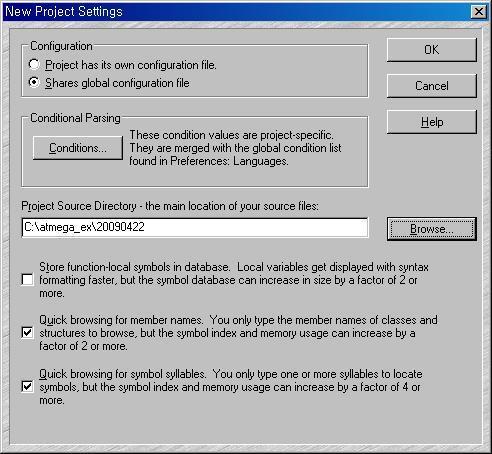The height and width of the screenshot is (454, 492).
Task: Cancel the New Project Settings dialog
Action: pyautogui.click(x=432, y=86)
